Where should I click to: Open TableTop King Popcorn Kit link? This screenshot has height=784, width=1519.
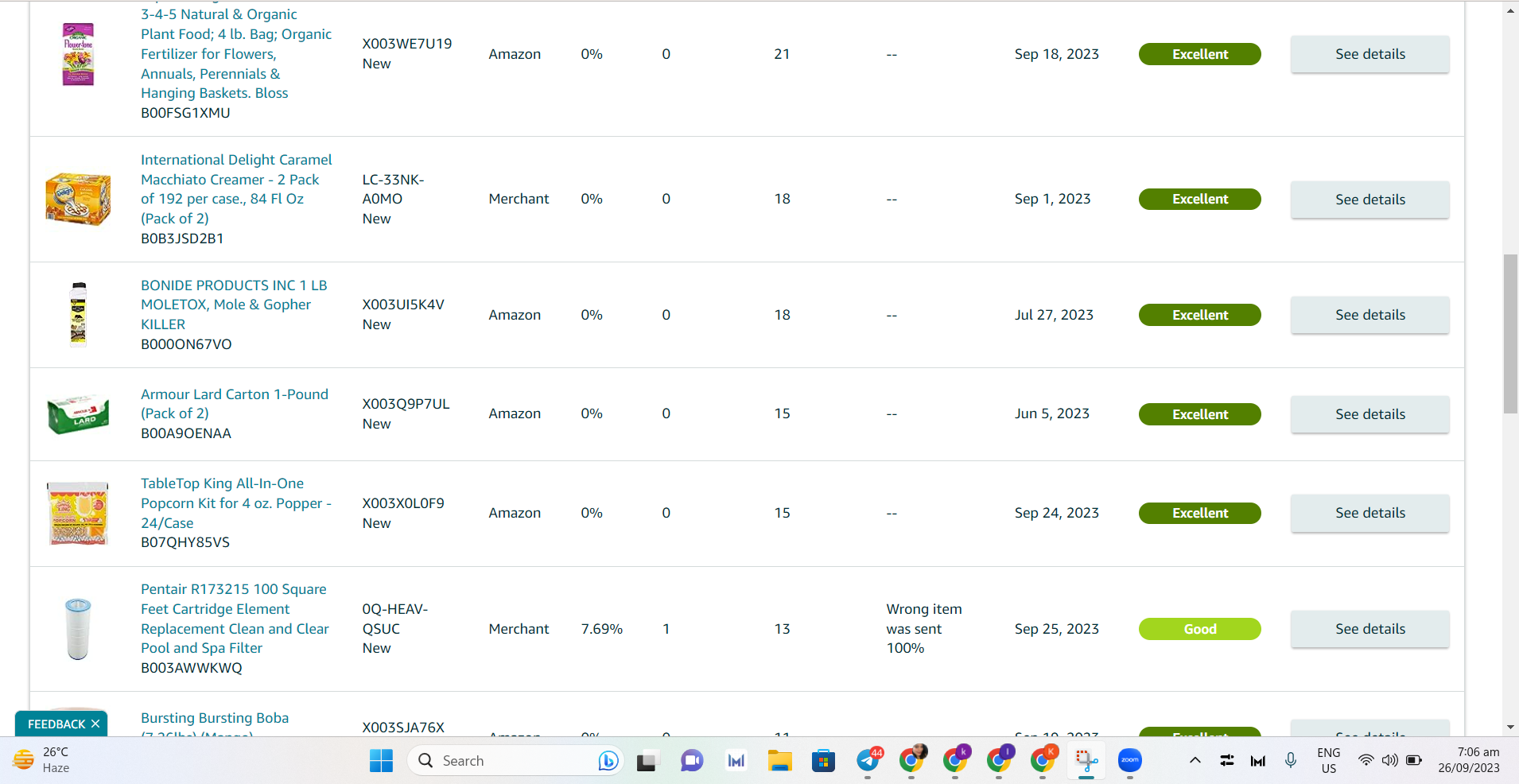click(236, 503)
